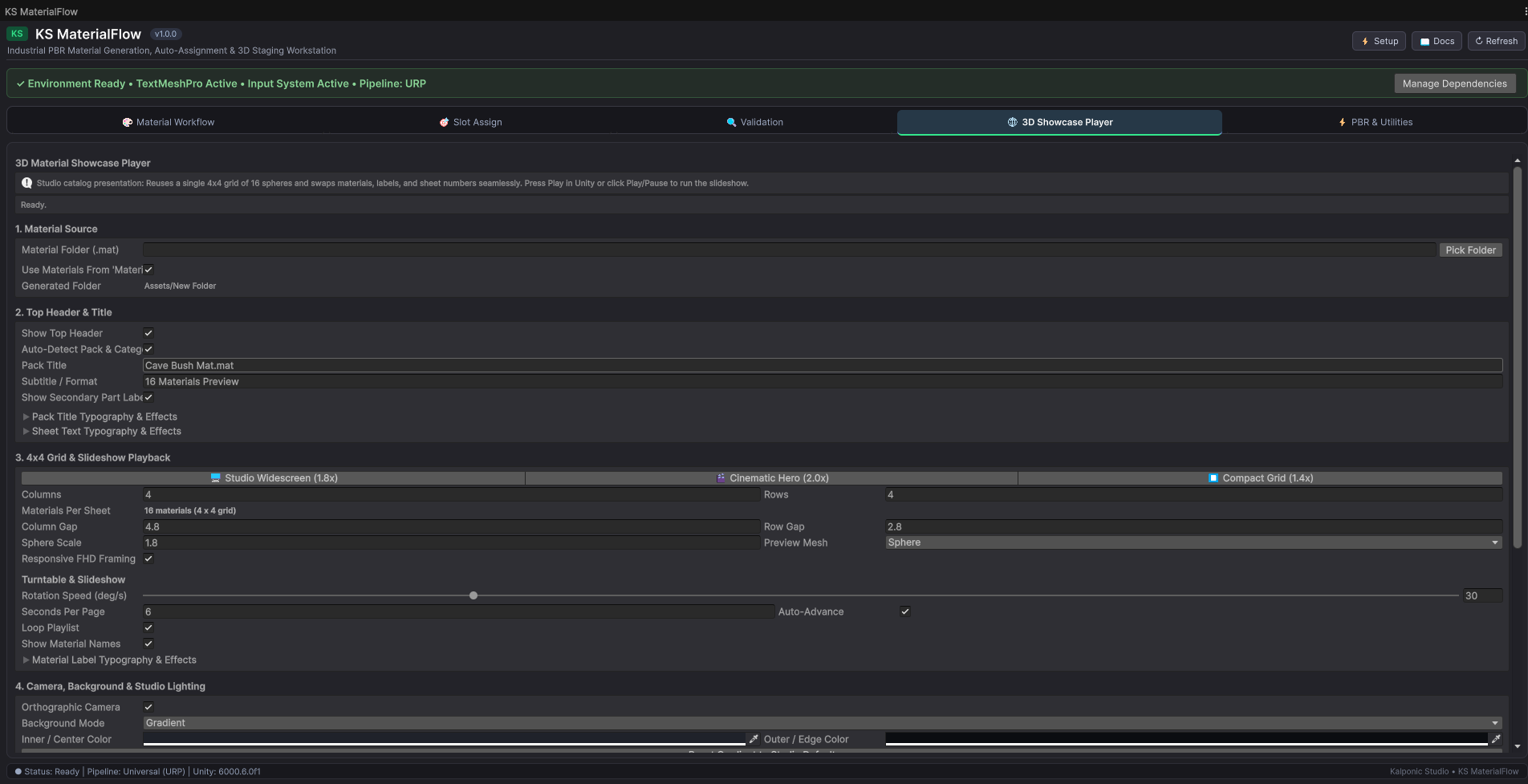The width and height of the screenshot is (1528, 784).
Task: Click the Pack Title input field
Action: pos(823,365)
